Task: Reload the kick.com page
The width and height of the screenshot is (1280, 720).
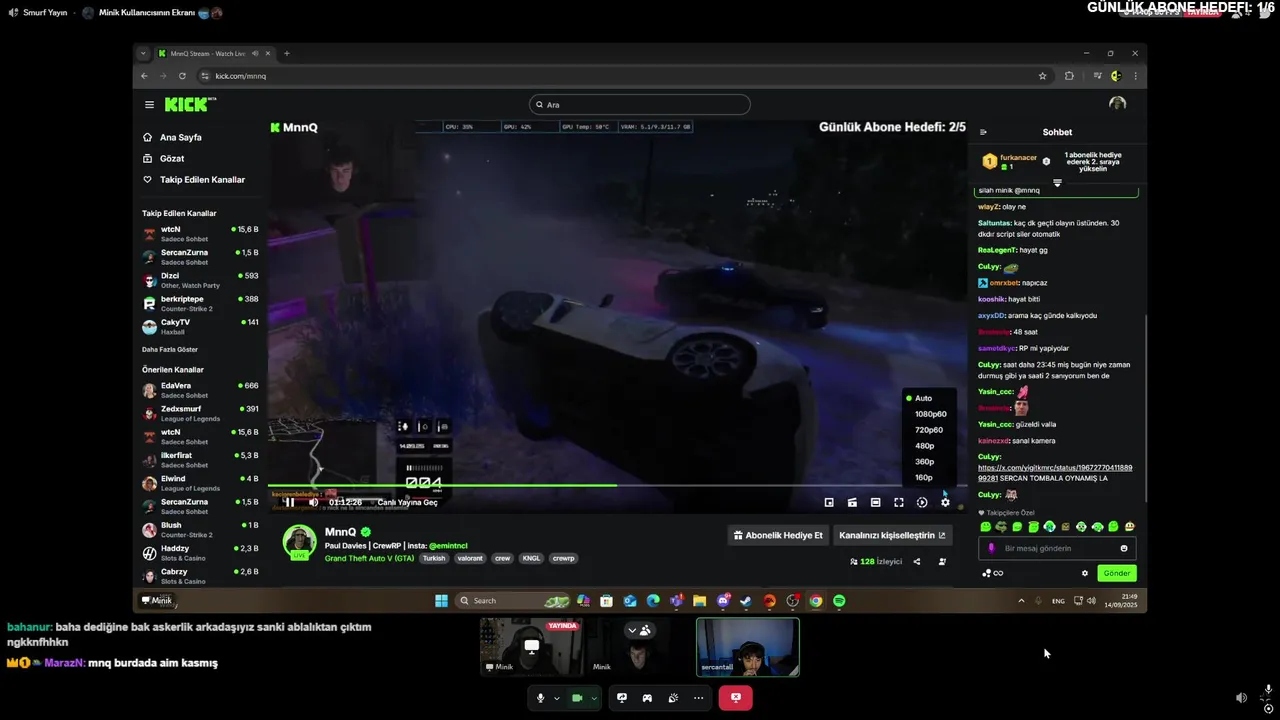Action: (182, 76)
